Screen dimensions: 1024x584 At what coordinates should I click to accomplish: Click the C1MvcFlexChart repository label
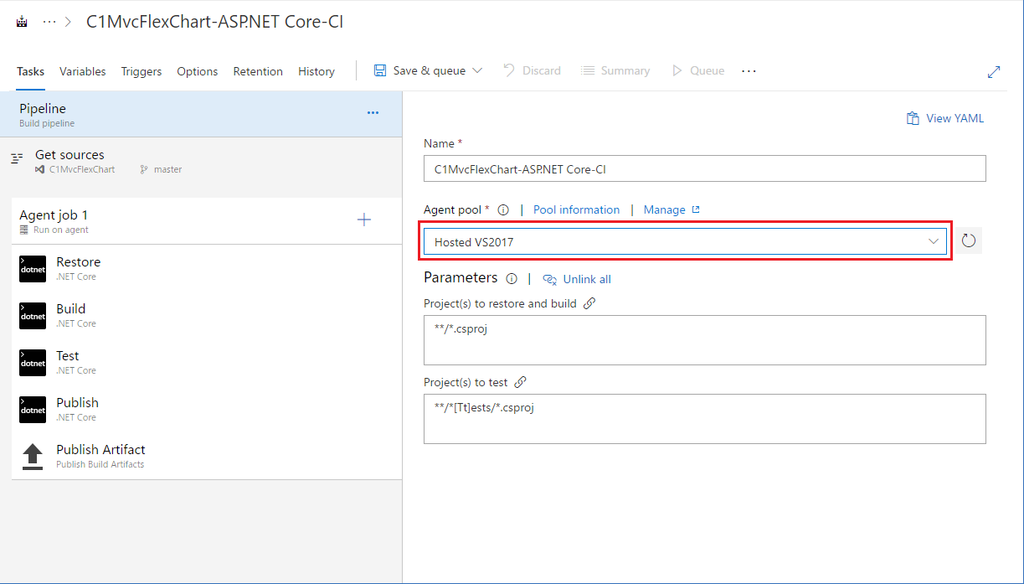[82, 169]
